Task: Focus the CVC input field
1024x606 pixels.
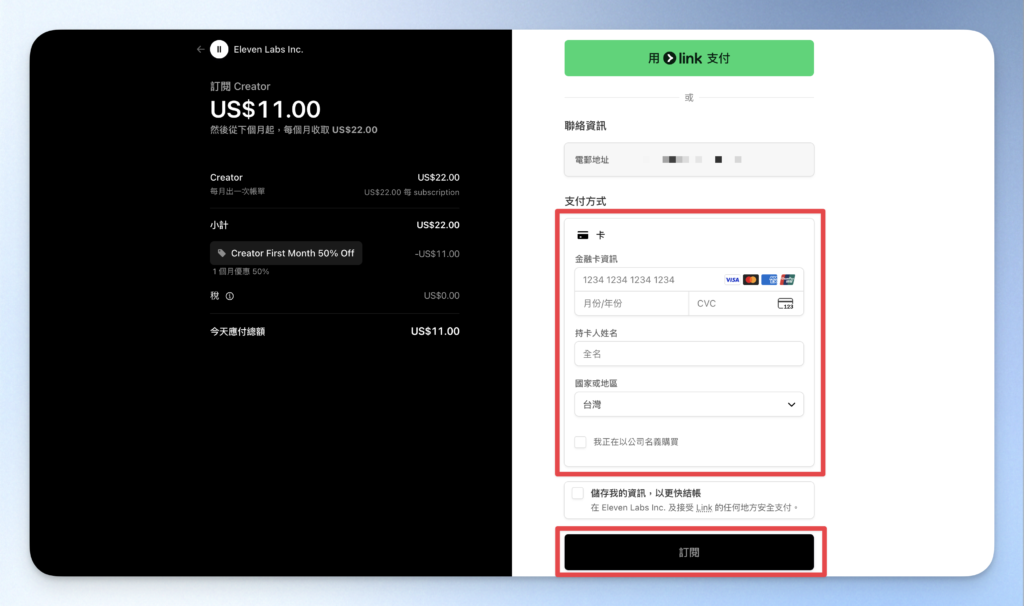Action: (746, 304)
